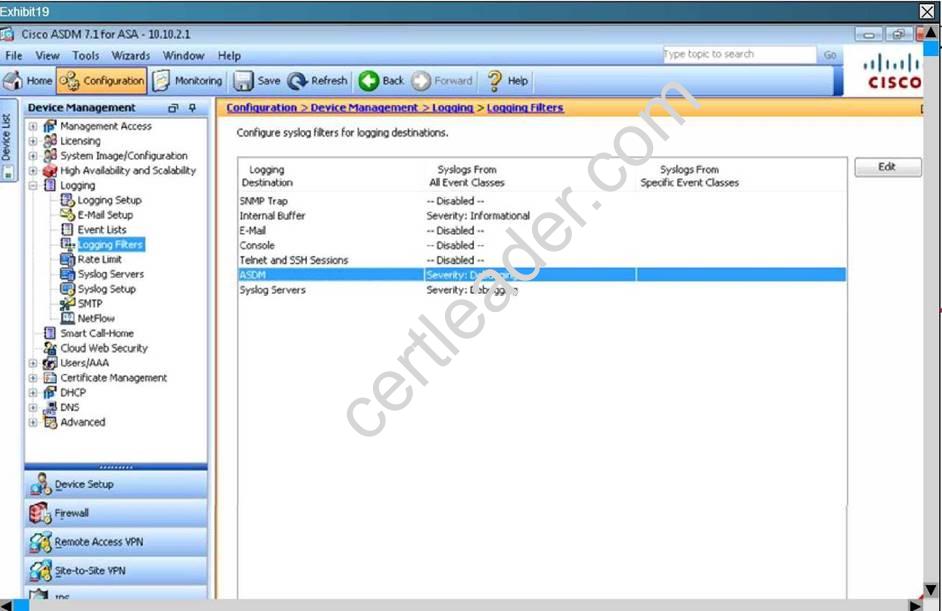The height and width of the screenshot is (611, 942).
Task: Click the Remote Access VPN panel icon
Action: click(40, 542)
